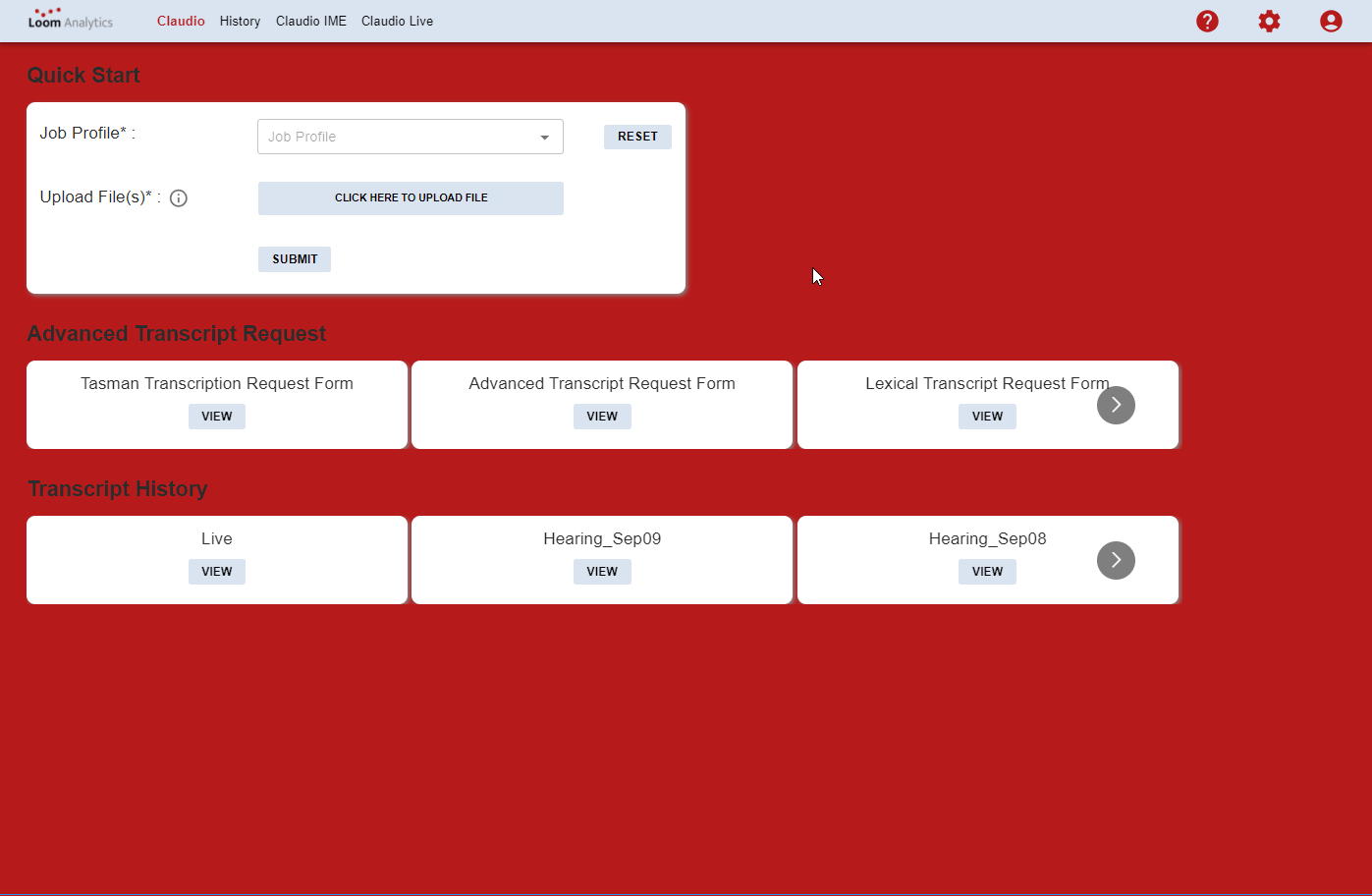1372x896 pixels.
Task: Open the Claudio IME tab
Action: coord(310,21)
